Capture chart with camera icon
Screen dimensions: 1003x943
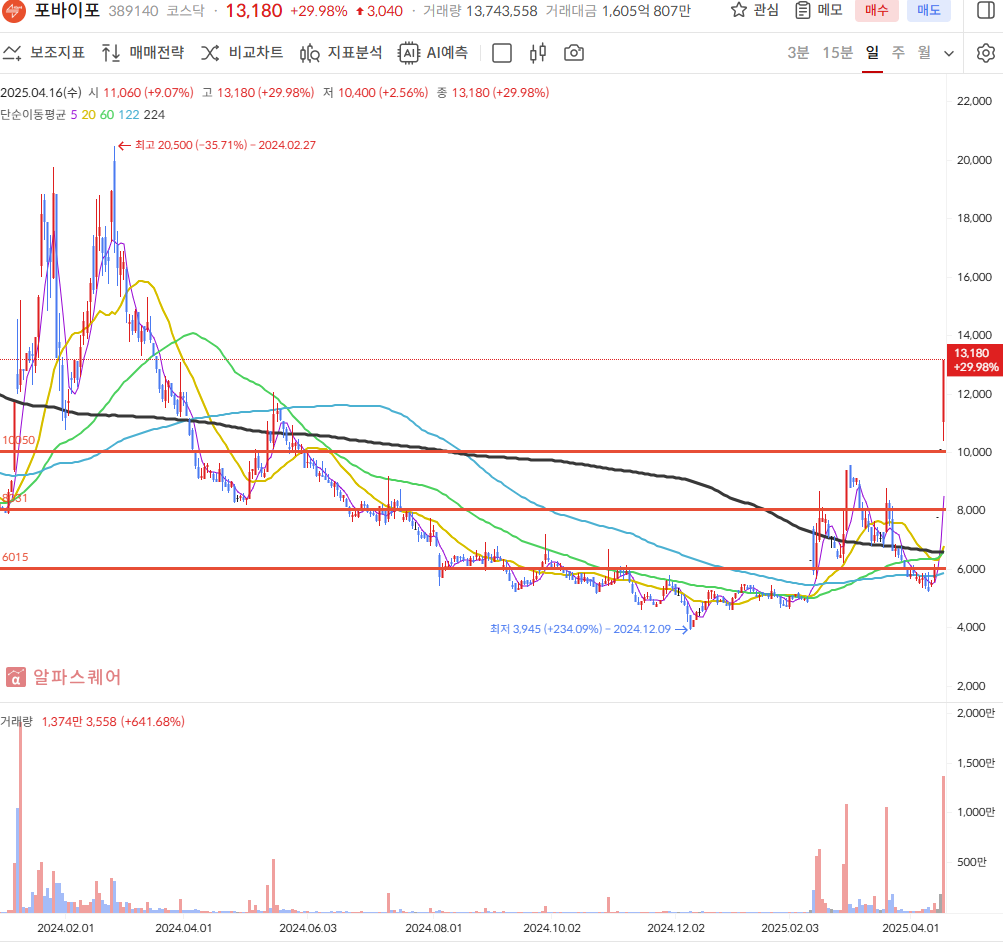[x=574, y=53]
